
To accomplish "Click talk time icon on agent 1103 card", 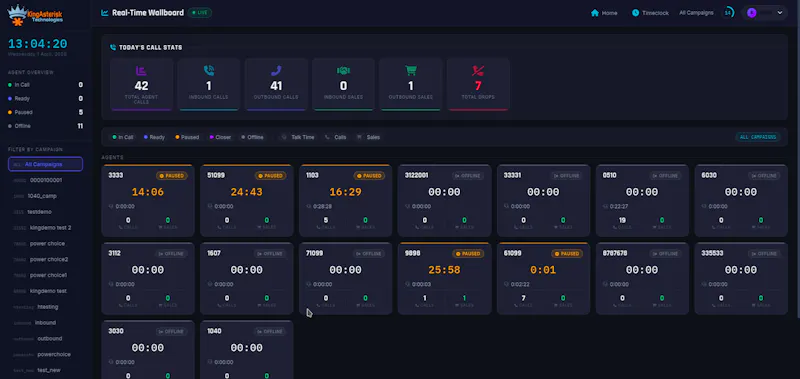I will (309, 207).
